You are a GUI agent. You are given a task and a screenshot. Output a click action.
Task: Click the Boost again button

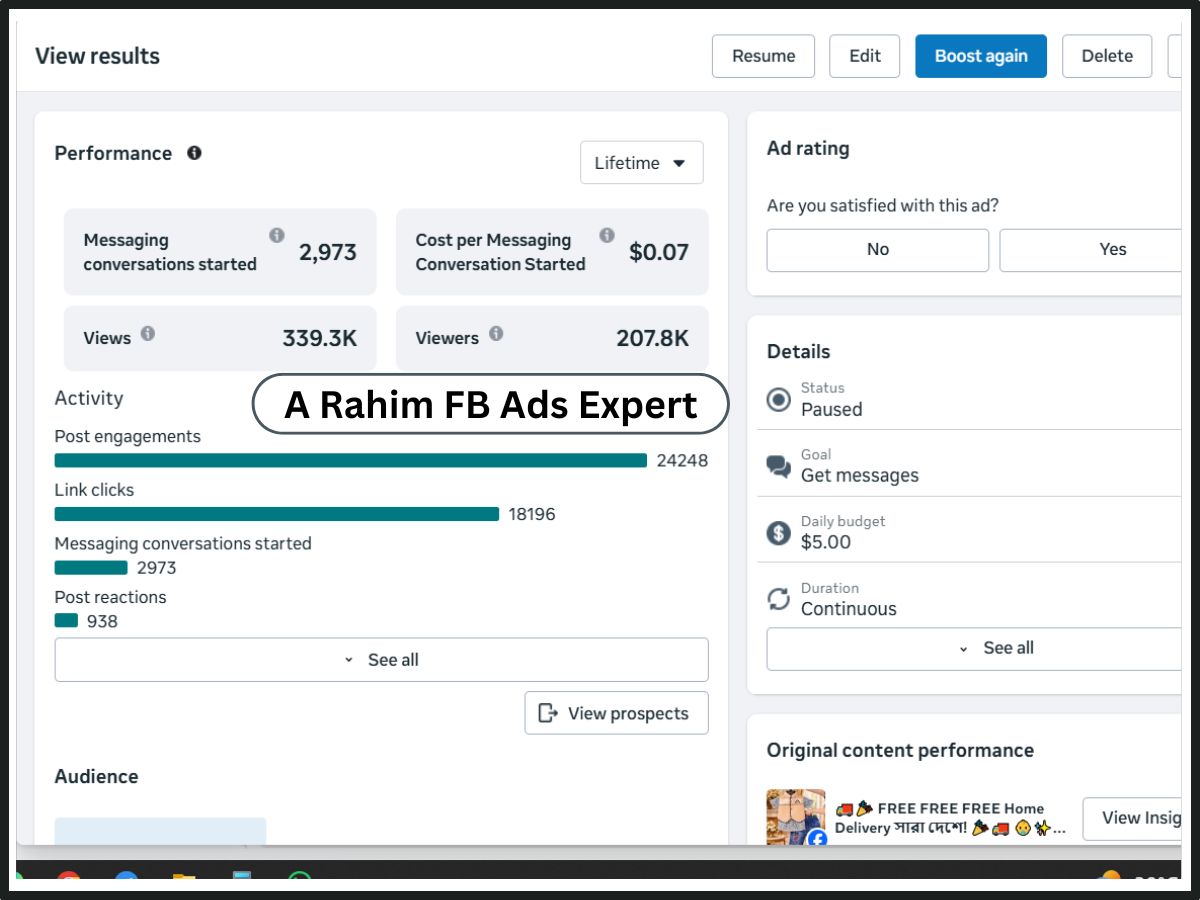coord(981,56)
